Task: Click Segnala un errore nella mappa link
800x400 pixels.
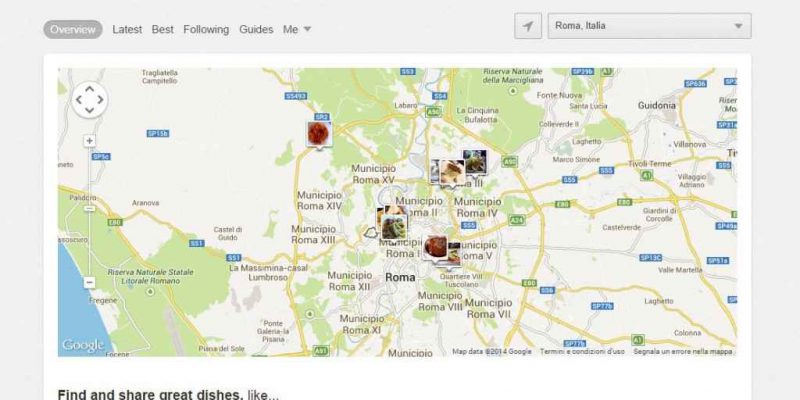Action: click(682, 352)
